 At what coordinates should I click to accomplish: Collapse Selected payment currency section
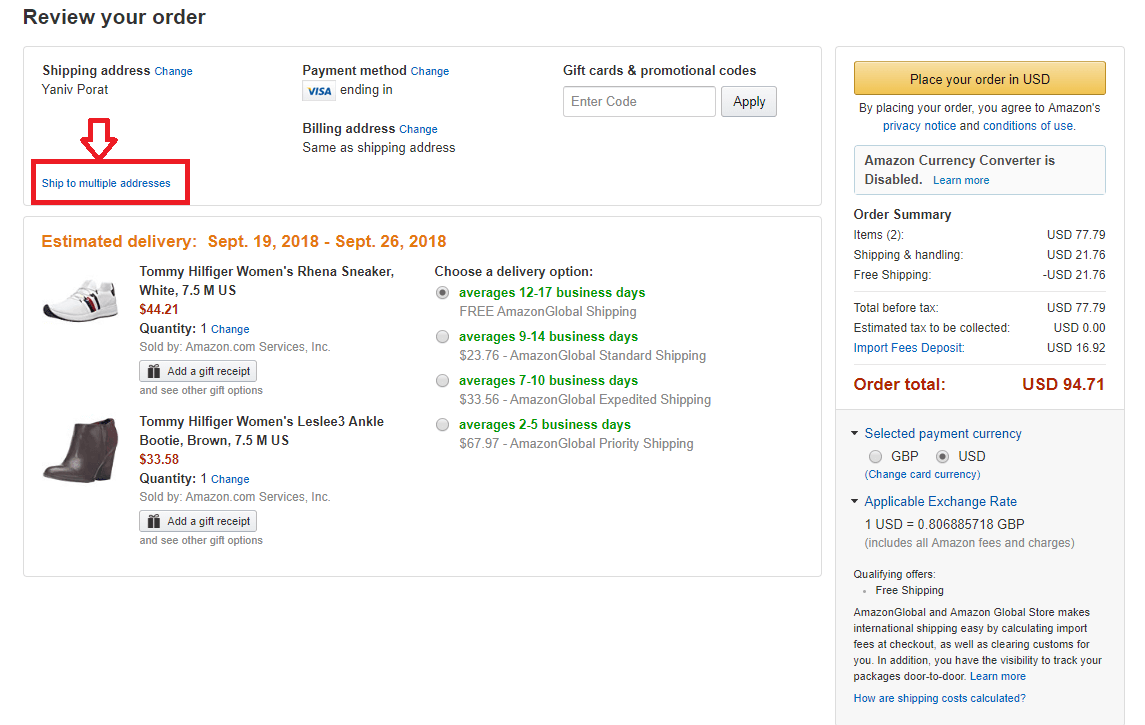pyautogui.click(x=855, y=434)
